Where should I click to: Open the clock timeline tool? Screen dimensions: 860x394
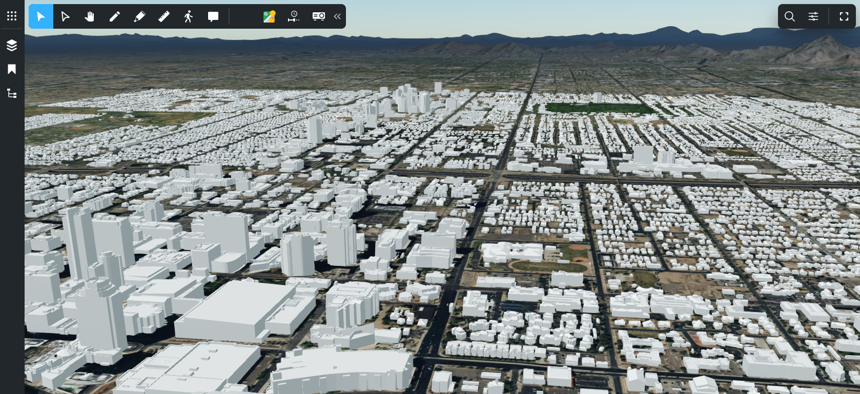[x=294, y=16]
